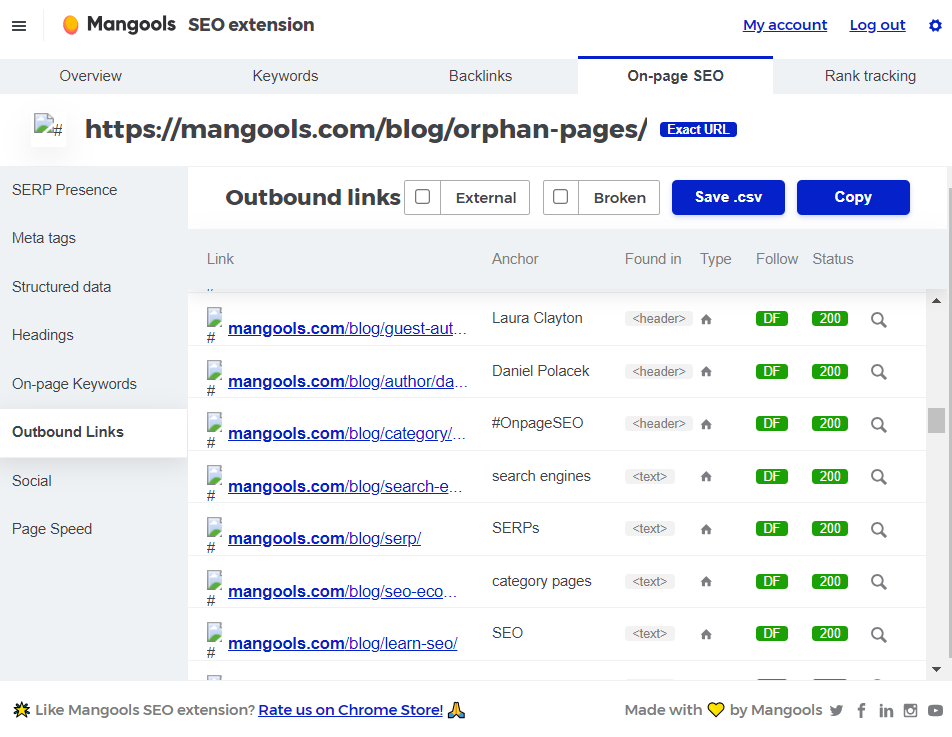Inspect the #OnpageSEO row magnifier
The image size is (952, 737).
tap(879, 424)
